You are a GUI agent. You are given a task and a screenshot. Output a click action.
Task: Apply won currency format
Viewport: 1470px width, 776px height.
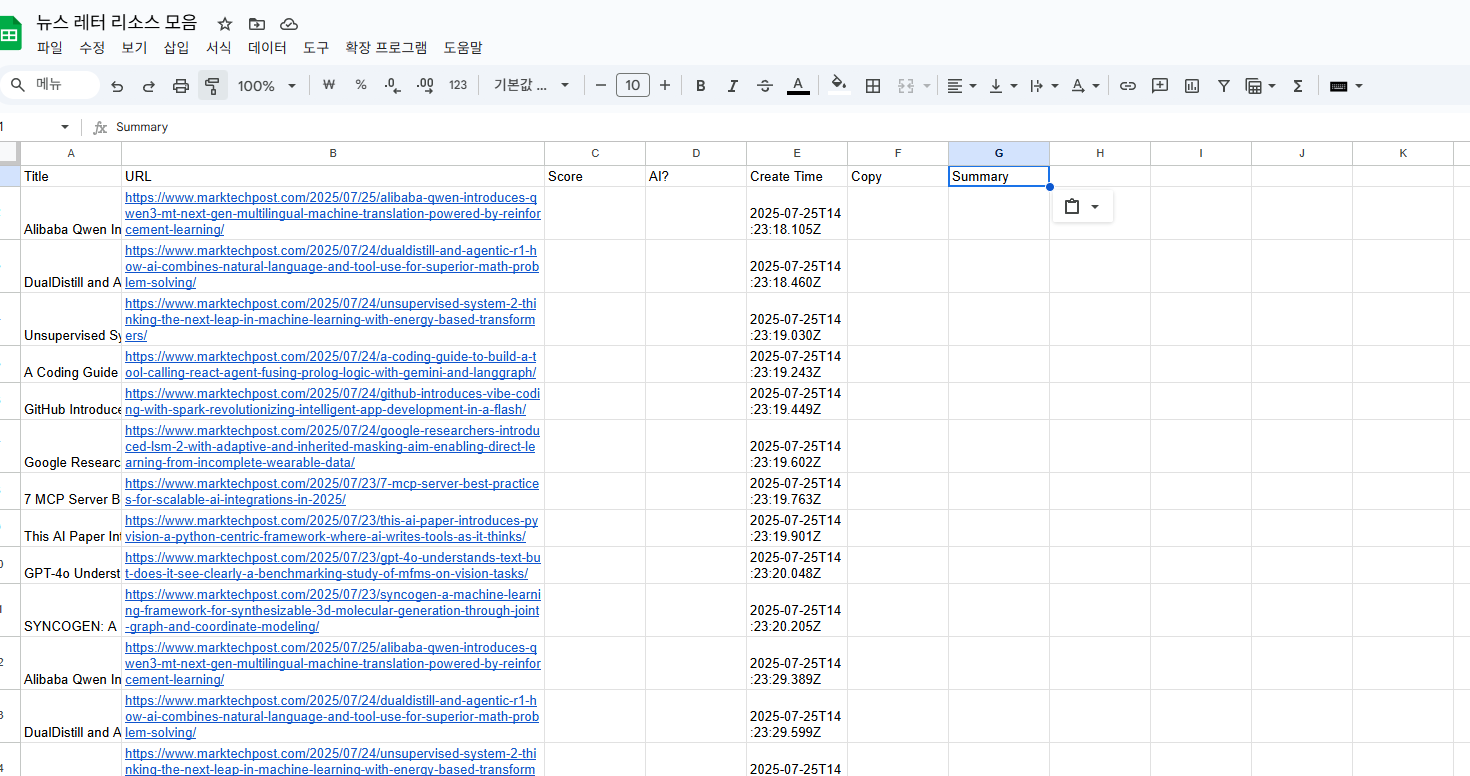(328, 85)
